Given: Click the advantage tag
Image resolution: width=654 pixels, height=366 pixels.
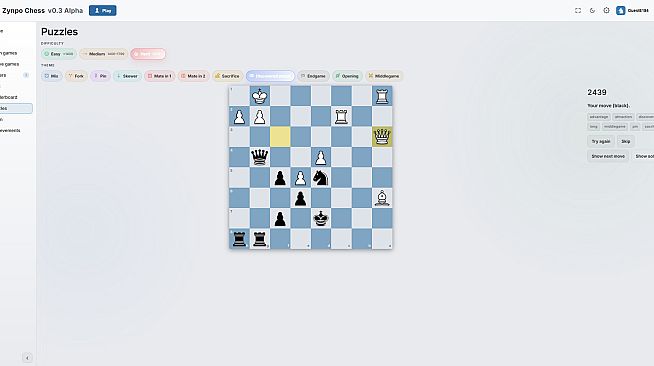Looking at the screenshot, I should coord(599,117).
